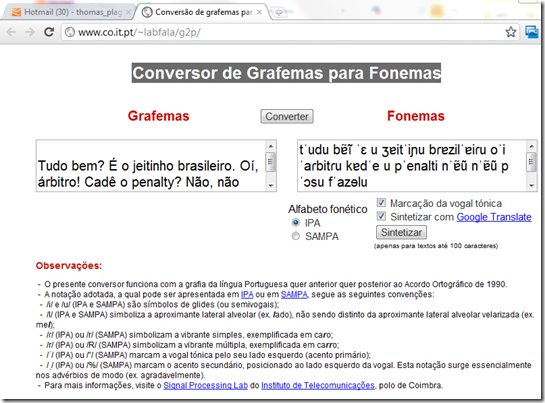Open the SAMPA link in observations

[294, 295]
